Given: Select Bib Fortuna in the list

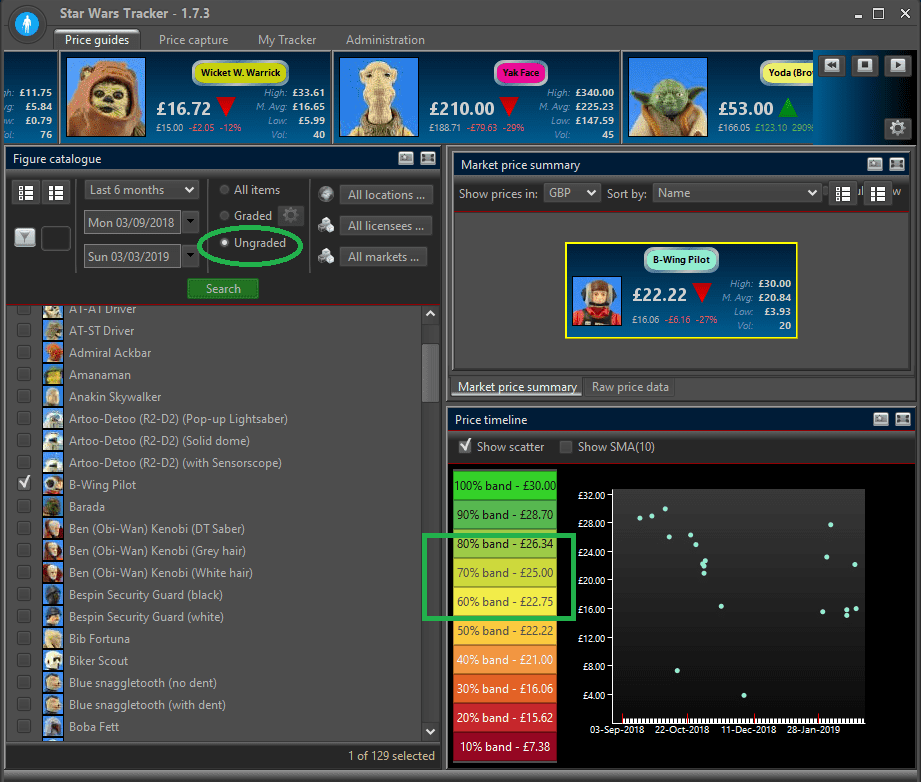Looking at the screenshot, I should pyautogui.click(x=99, y=639).
